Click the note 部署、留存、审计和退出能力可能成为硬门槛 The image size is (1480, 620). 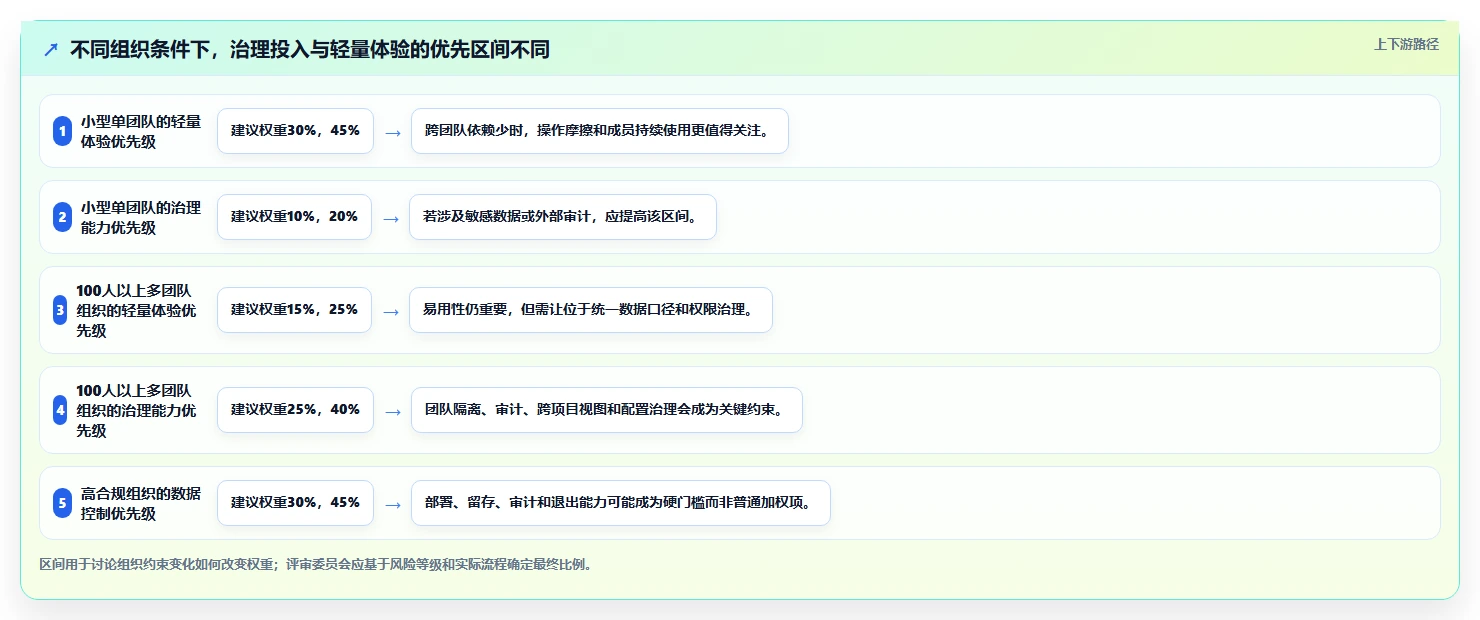point(621,503)
